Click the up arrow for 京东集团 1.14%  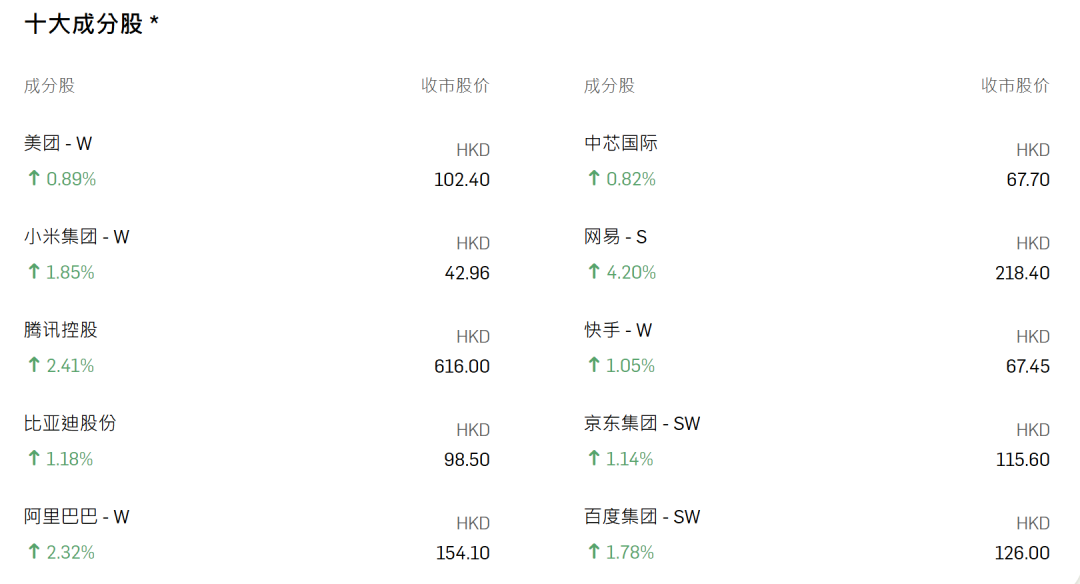594,459
